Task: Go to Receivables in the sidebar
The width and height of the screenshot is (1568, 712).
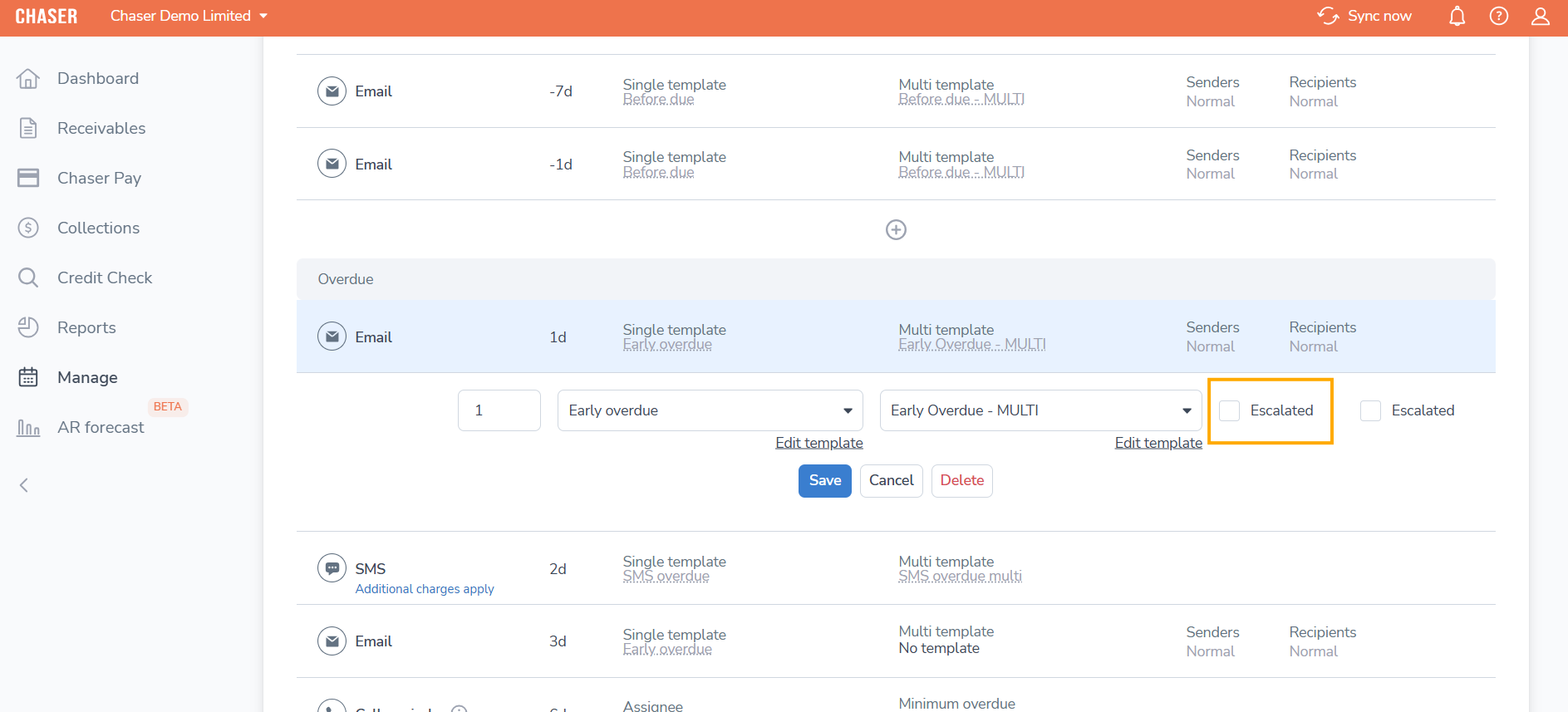Action: coord(101,128)
